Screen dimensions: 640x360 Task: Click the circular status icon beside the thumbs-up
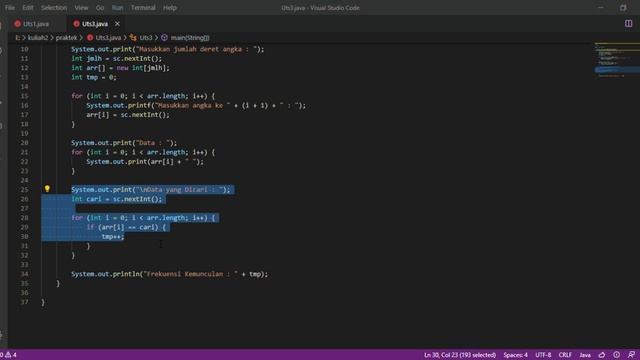[617, 355]
